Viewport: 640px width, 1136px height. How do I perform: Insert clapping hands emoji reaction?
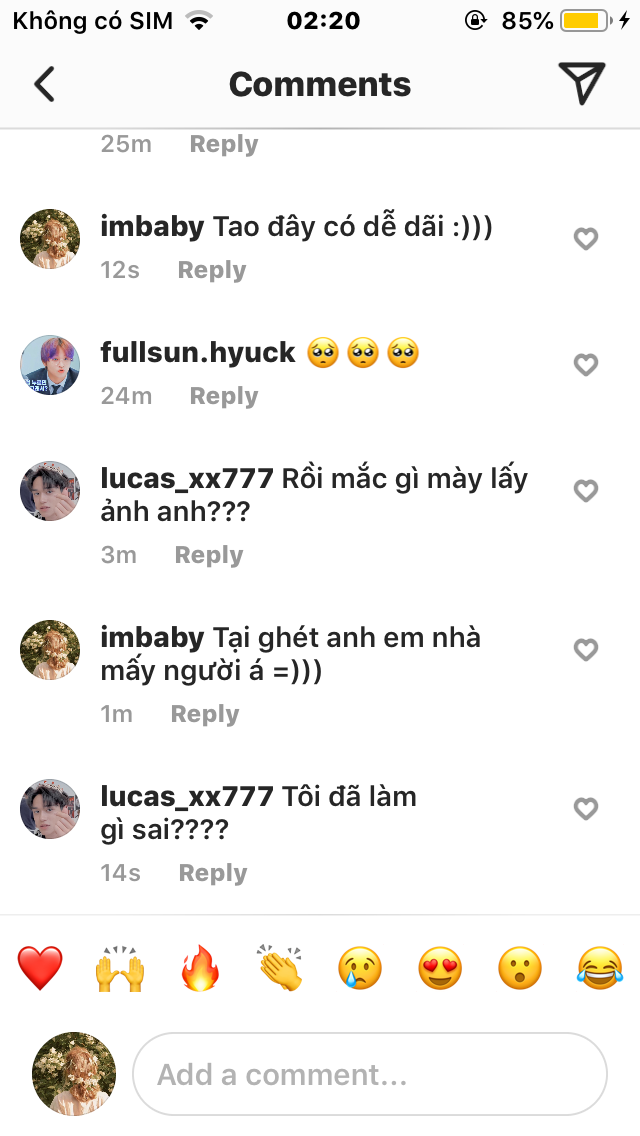click(x=279, y=969)
